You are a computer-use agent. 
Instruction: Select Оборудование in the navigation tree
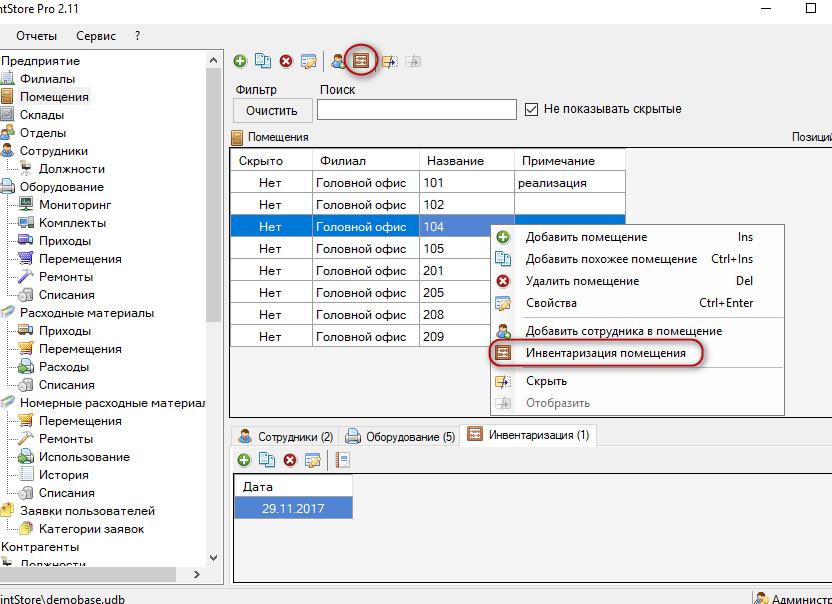(x=62, y=187)
